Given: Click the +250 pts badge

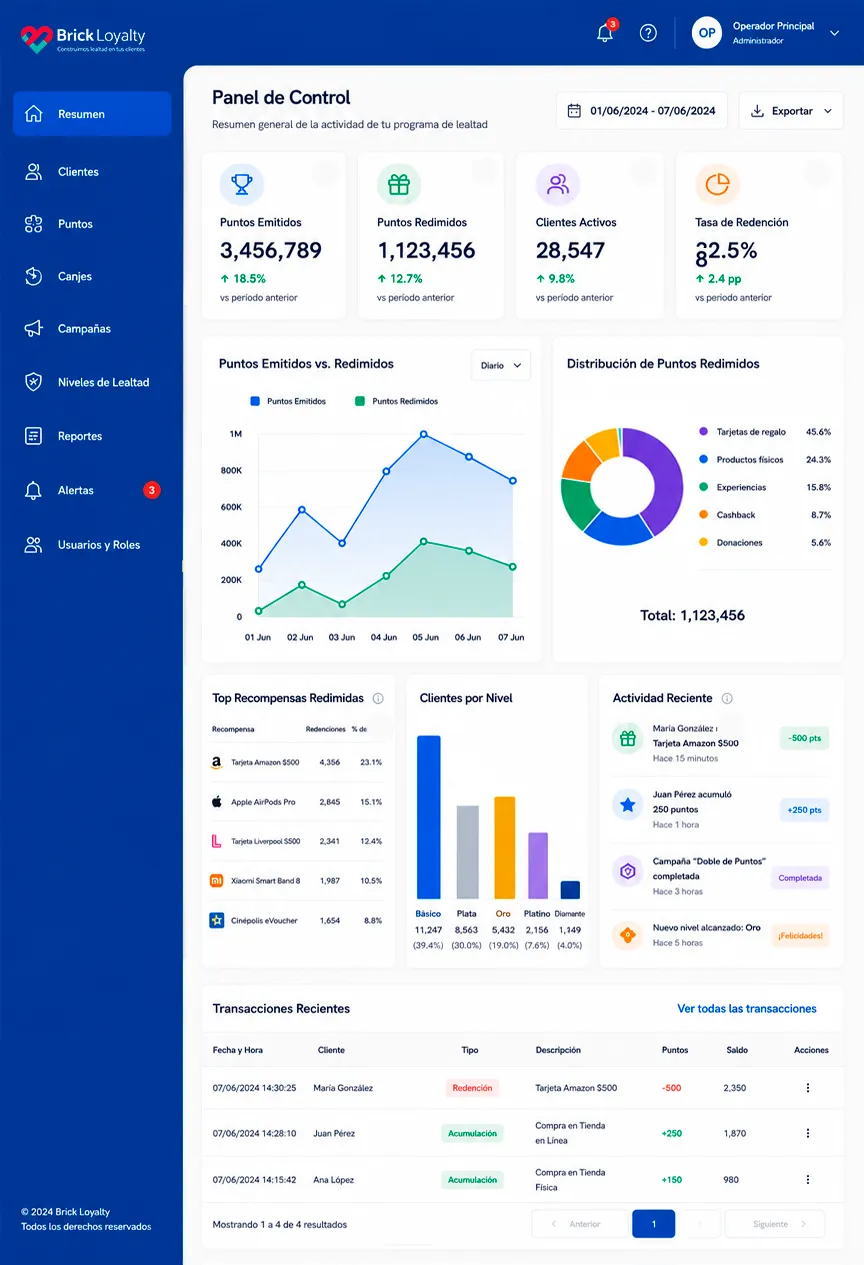Looking at the screenshot, I should (804, 810).
